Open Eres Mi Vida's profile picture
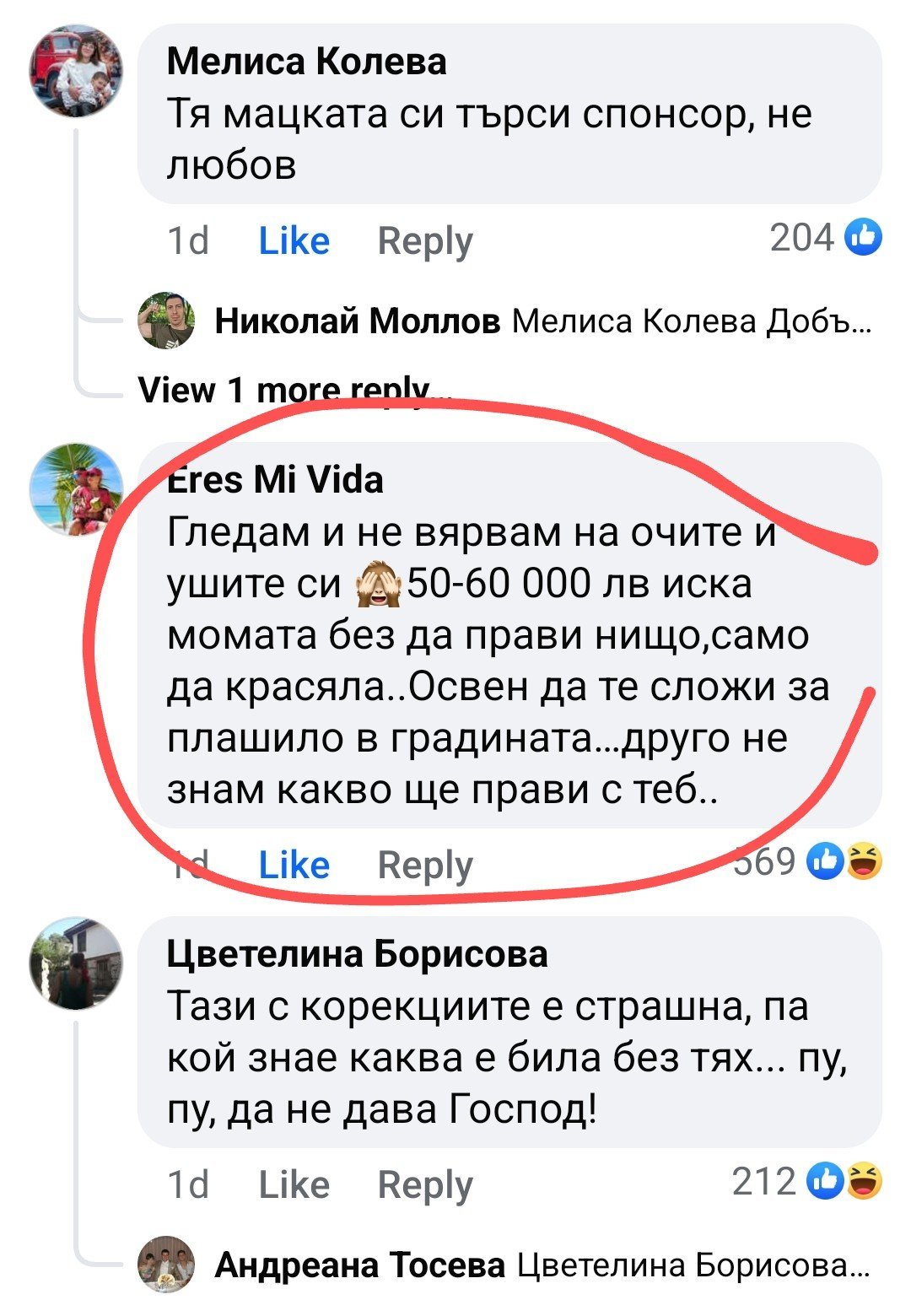Image resolution: width=911 pixels, height=1316 pixels. click(x=77, y=489)
